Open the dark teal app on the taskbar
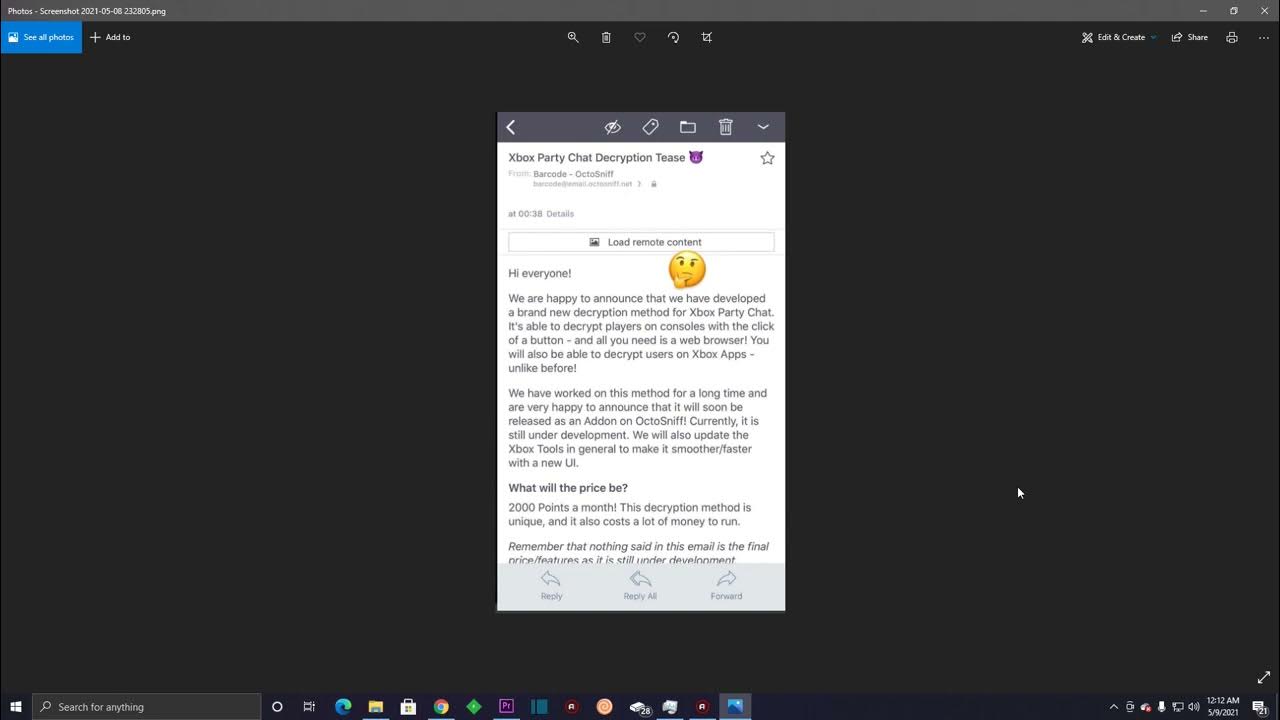The image size is (1280, 720). 539,706
